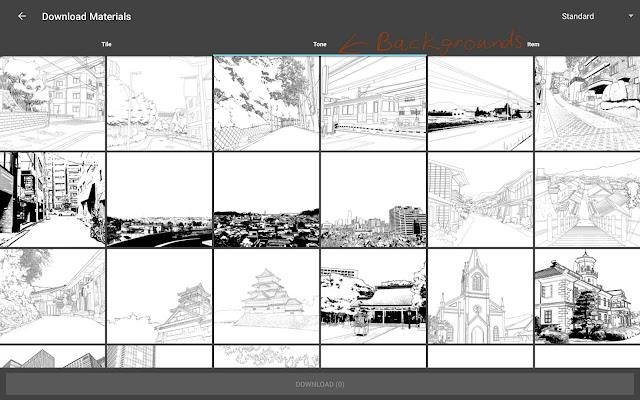Select the tree-lined path with chain fence thumbnail

coord(266,103)
